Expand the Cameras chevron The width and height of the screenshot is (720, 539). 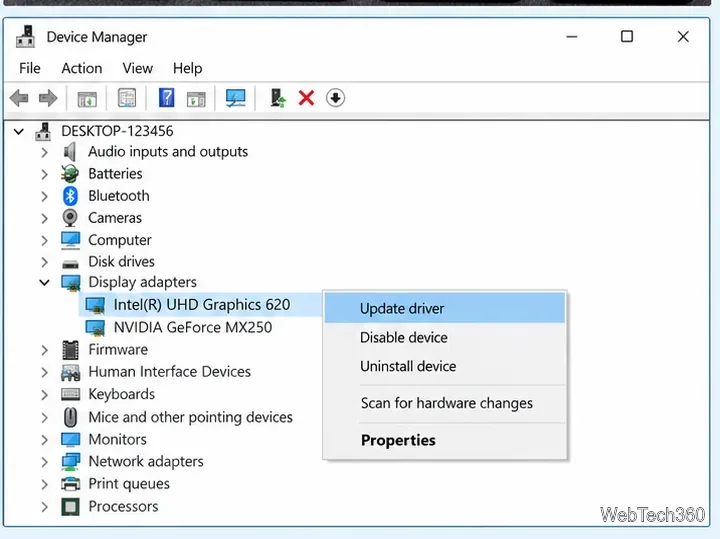[x=45, y=218]
